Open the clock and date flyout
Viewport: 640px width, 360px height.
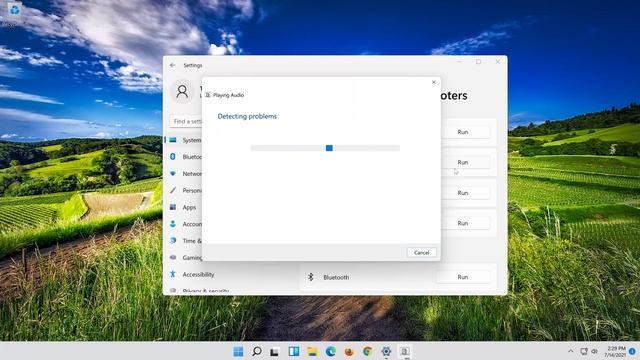pyautogui.click(x=616, y=351)
